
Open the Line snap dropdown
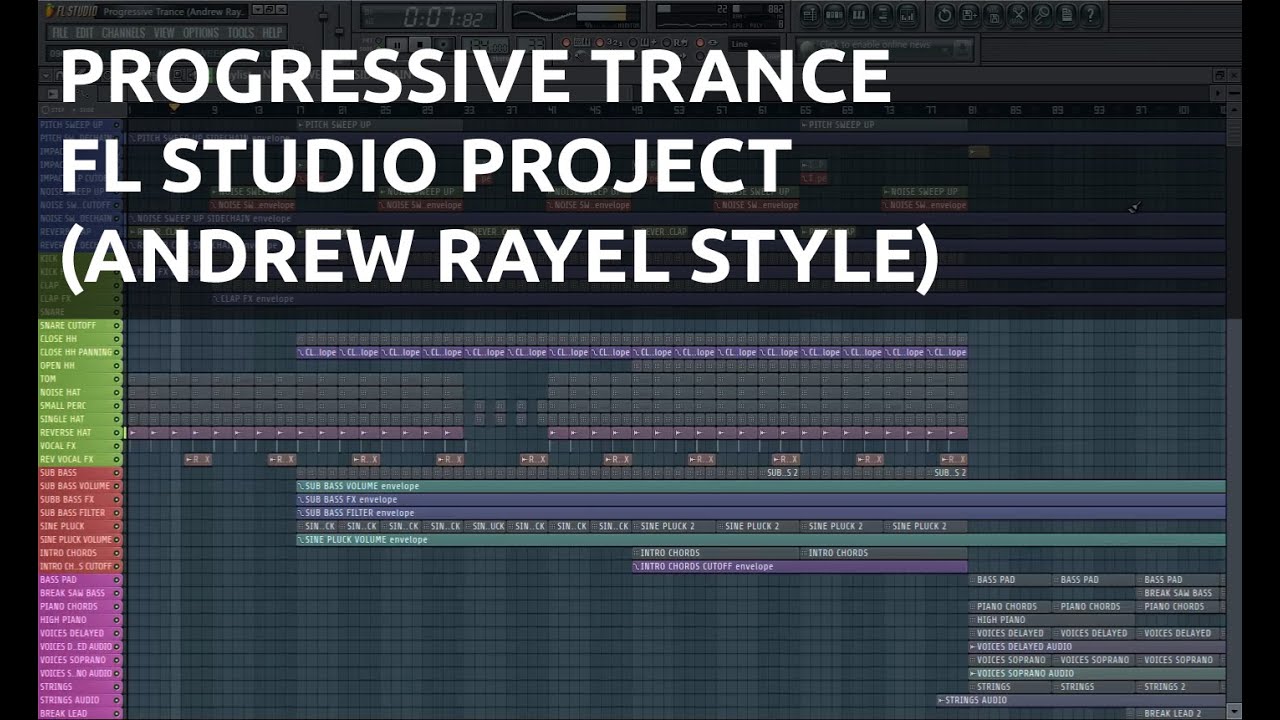point(753,44)
